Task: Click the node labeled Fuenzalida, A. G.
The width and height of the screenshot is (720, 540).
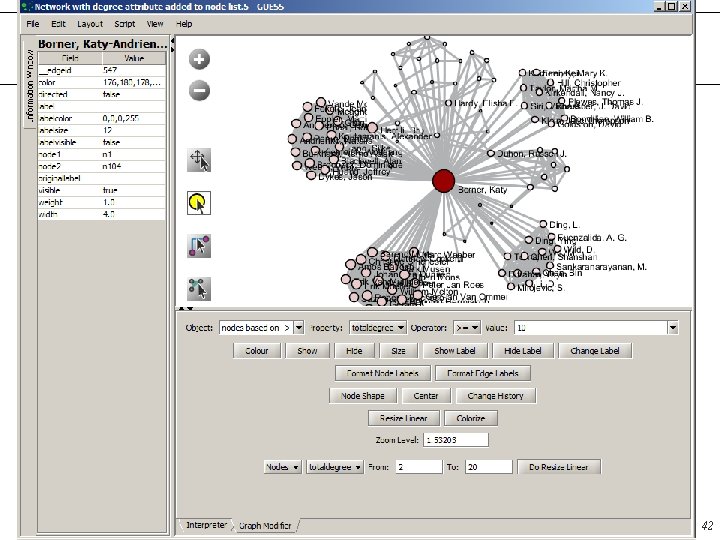Action: click(x=552, y=237)
